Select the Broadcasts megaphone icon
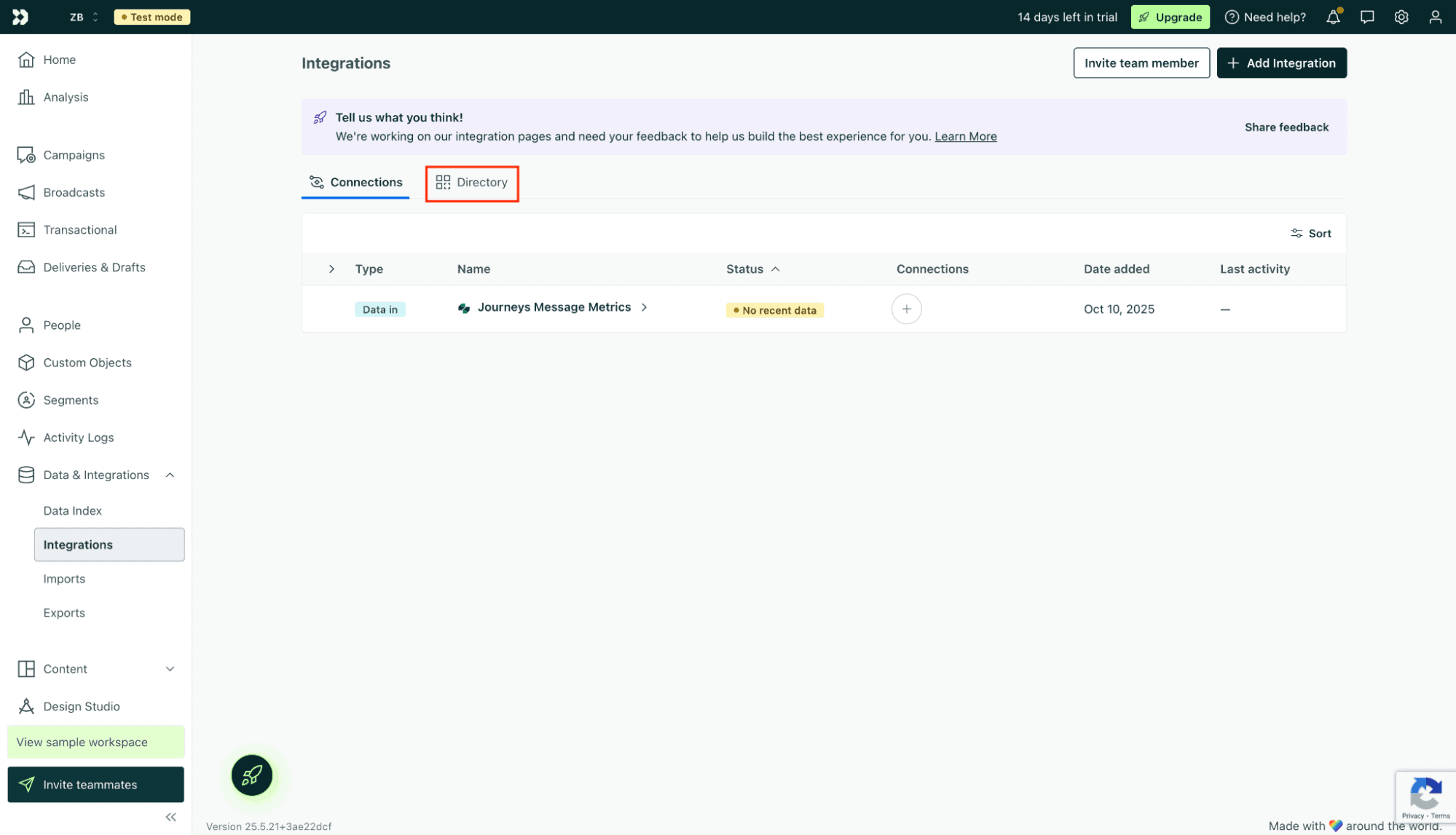This screenshot has width=1456, height=835. [25, 192]
